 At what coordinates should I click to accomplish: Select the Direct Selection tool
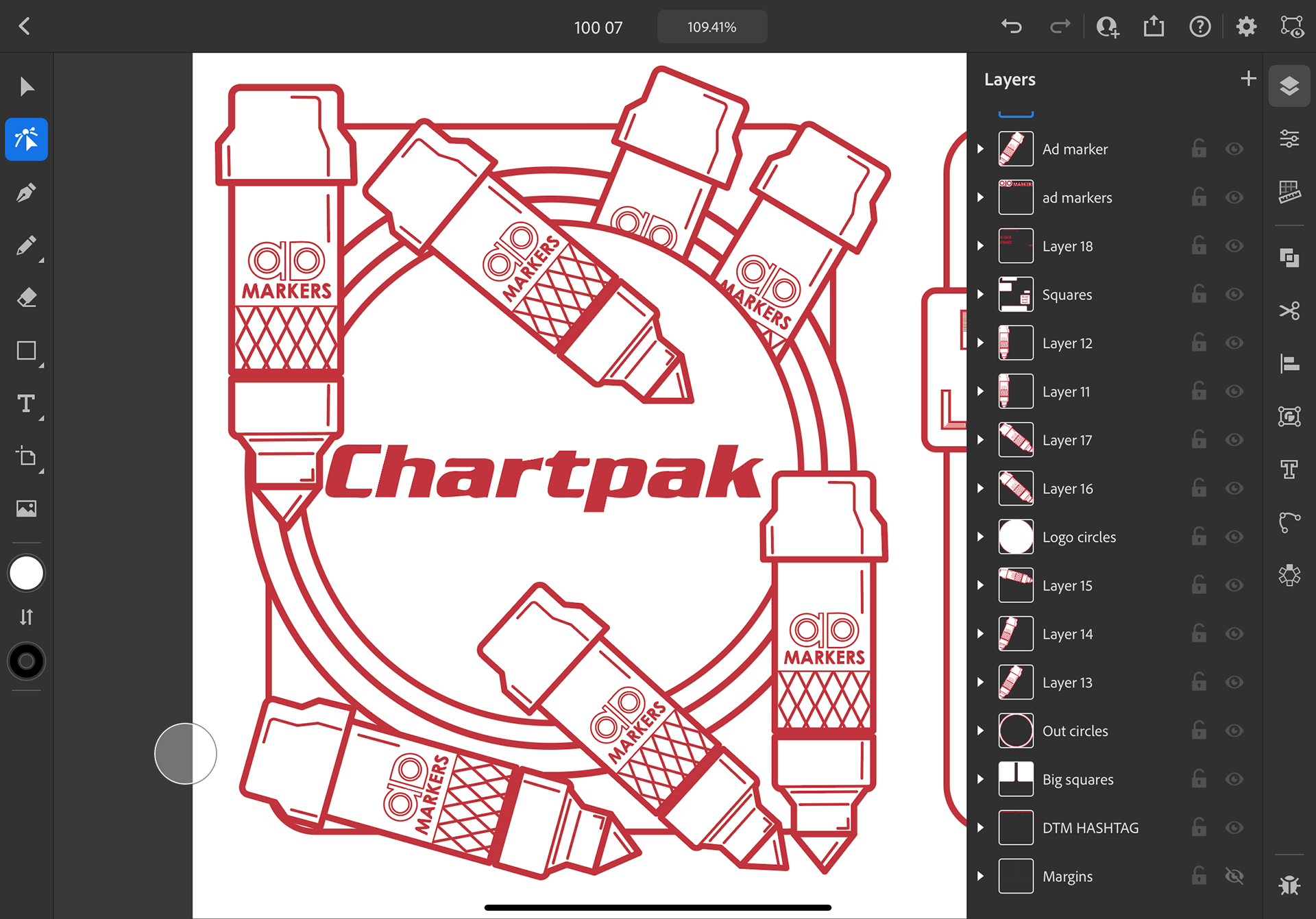point(27,139)
